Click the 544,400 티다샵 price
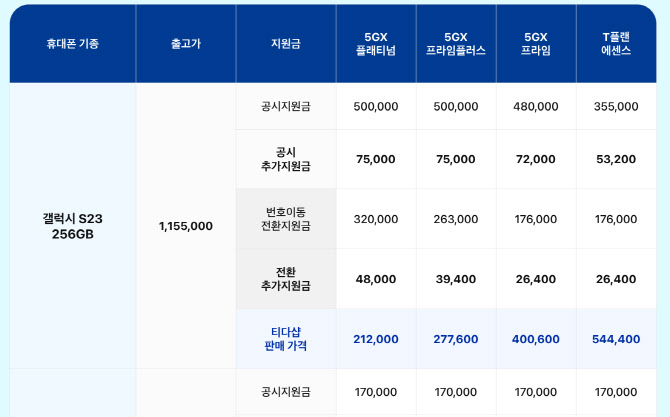Screen dimensions: 670x417 point(616,339)
